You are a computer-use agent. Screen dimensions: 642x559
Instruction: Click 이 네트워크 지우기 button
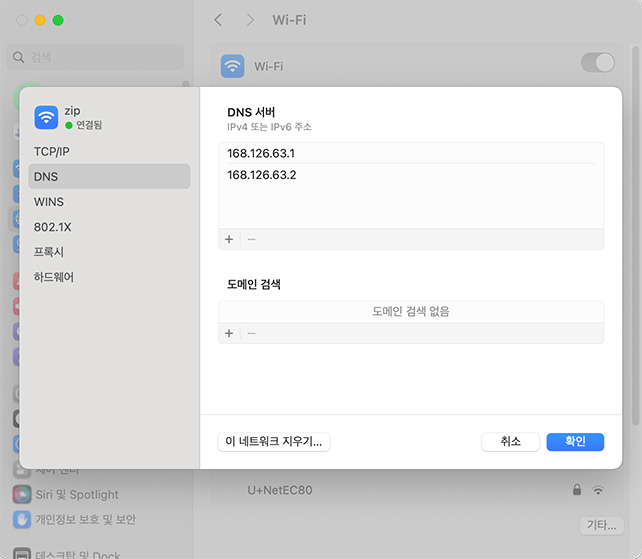click(274, 441)
